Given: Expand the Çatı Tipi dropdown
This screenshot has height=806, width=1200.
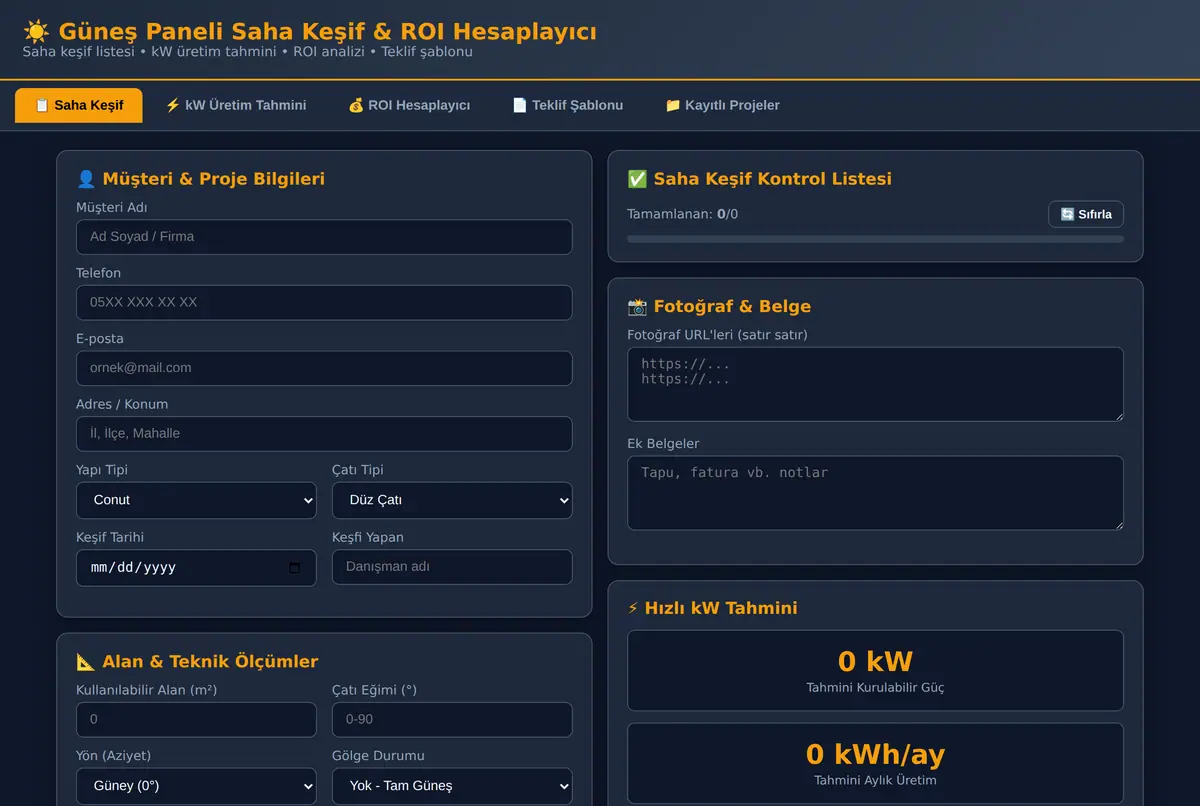Looking at the screenshot, I should pyautogui.click(x=452, y=500).
